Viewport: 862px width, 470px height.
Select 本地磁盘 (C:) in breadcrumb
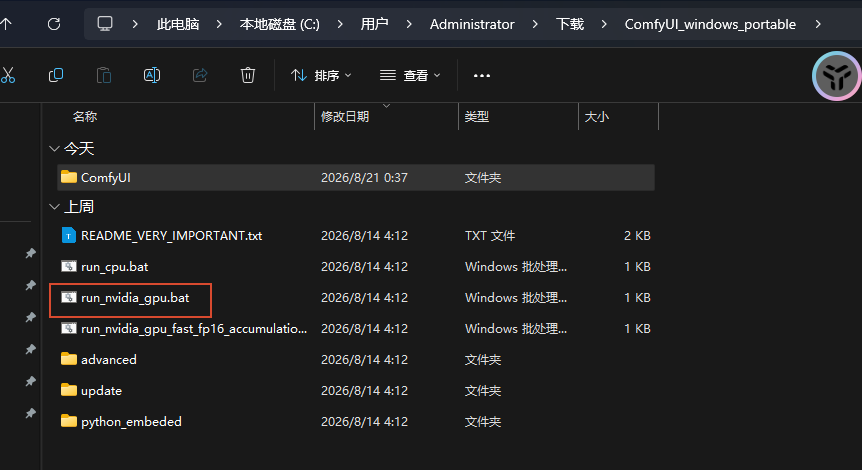pos(279,24)
